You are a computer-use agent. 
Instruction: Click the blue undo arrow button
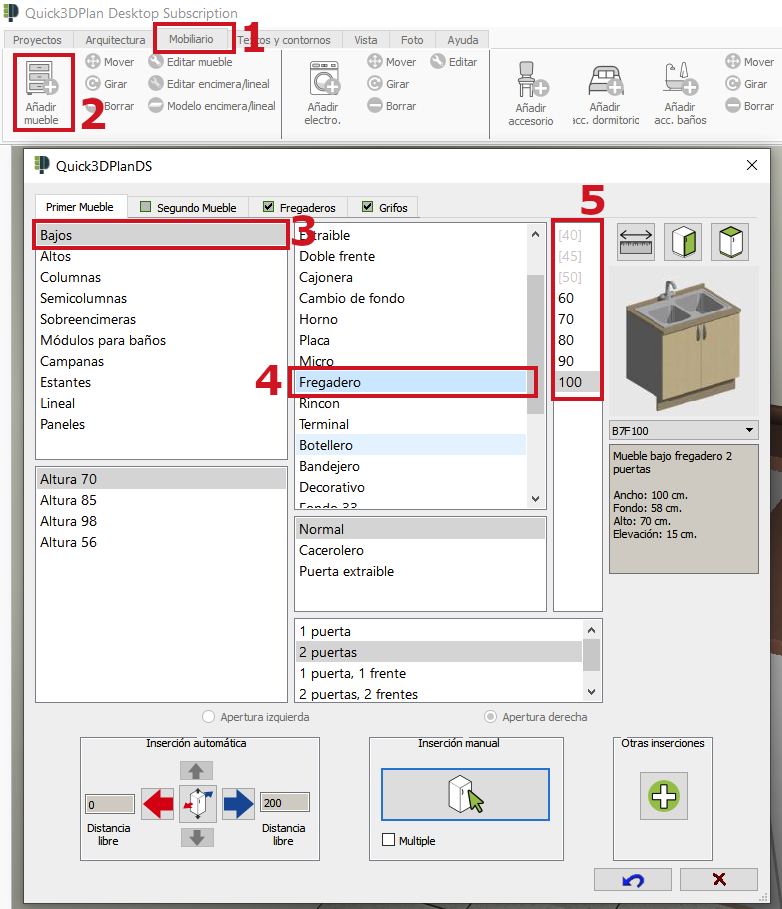(x=633, y=879)
